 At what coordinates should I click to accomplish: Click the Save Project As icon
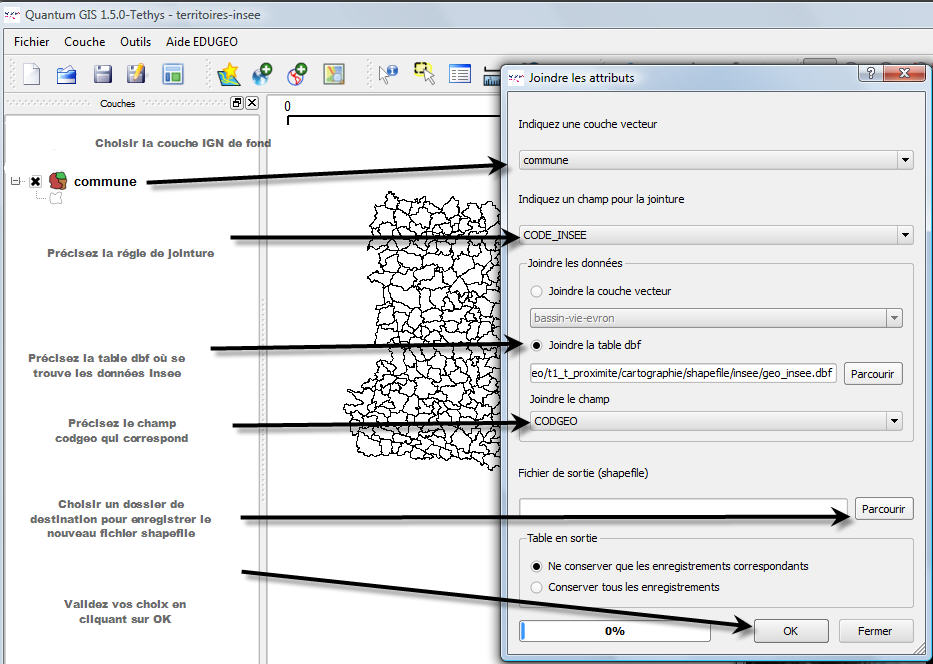(x=137, y=74)
